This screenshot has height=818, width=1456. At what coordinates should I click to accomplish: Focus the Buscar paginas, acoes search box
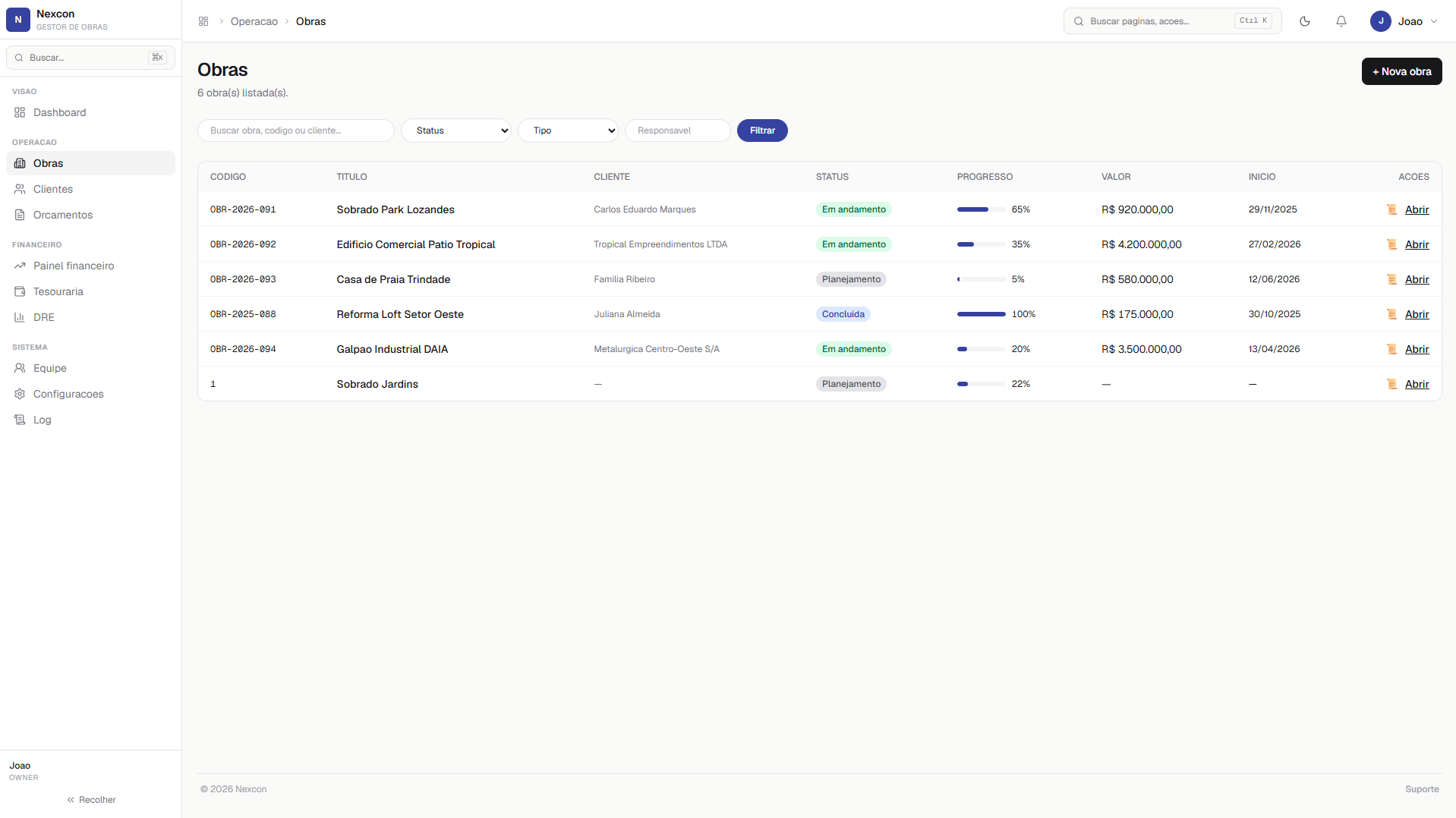tap(1172, 21)
